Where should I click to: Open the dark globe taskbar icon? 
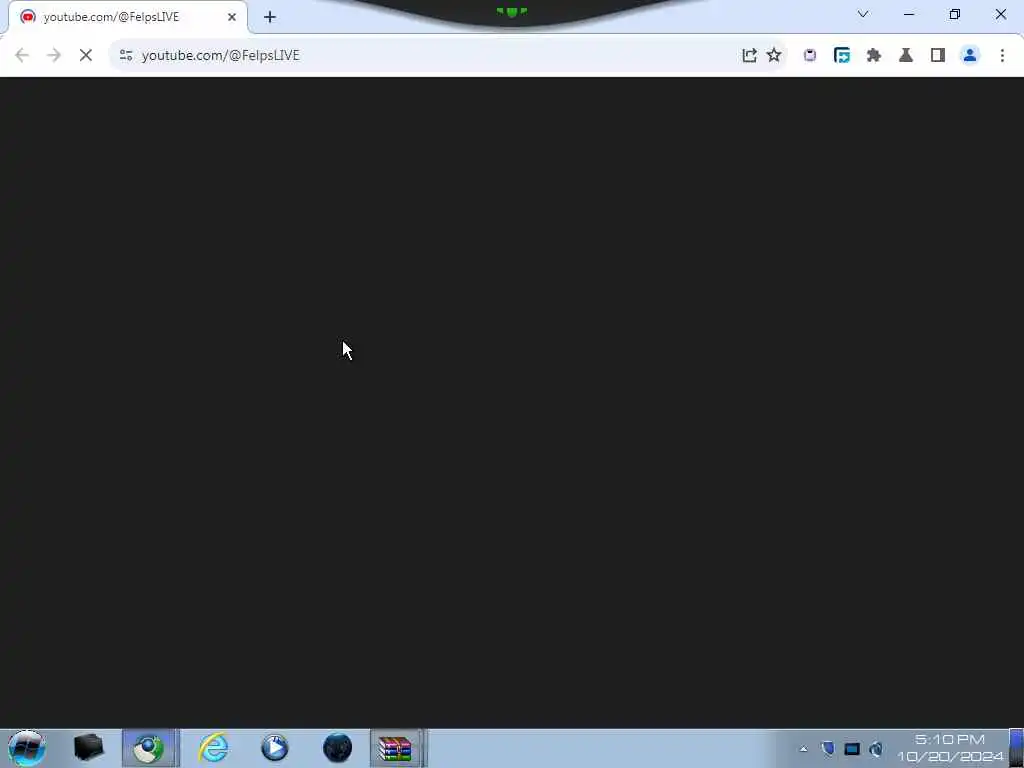point(338,748)
